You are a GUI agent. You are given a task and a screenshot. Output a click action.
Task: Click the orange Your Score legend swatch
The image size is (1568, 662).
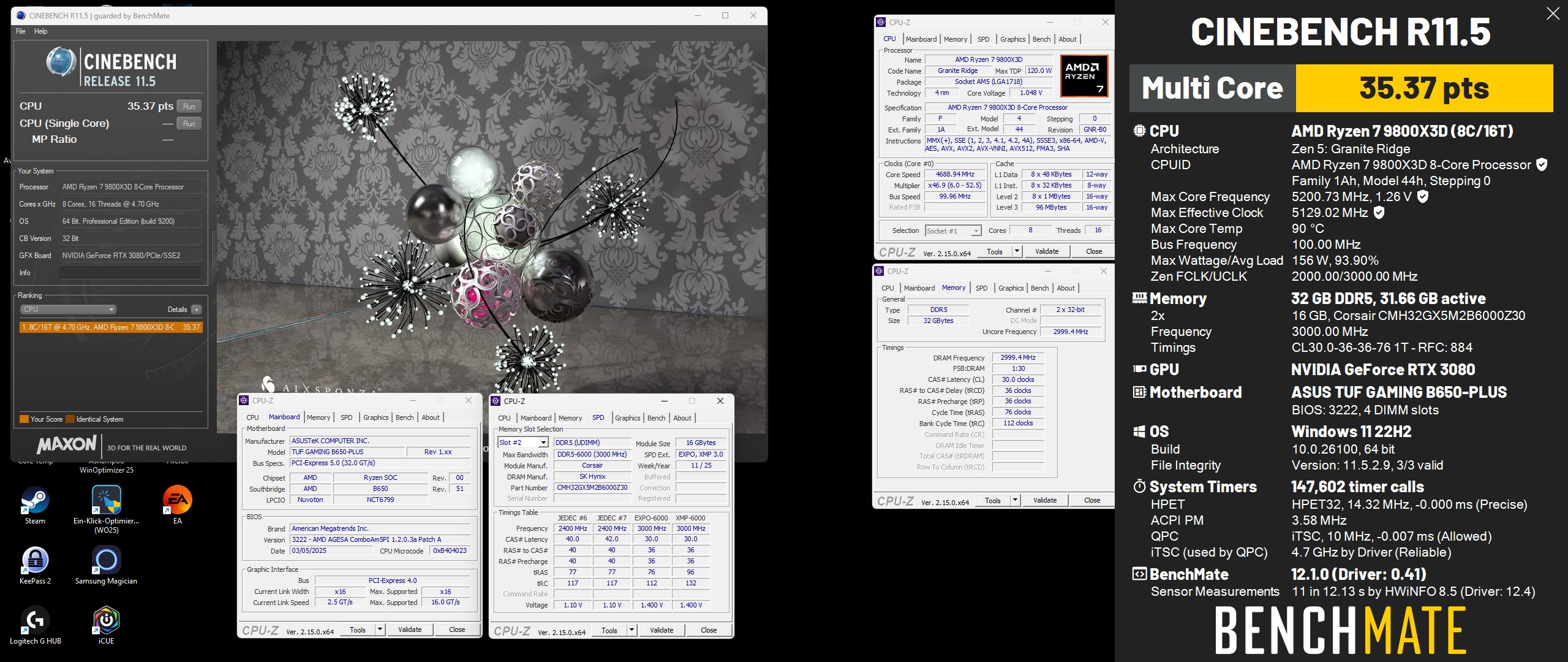(24, 419)
